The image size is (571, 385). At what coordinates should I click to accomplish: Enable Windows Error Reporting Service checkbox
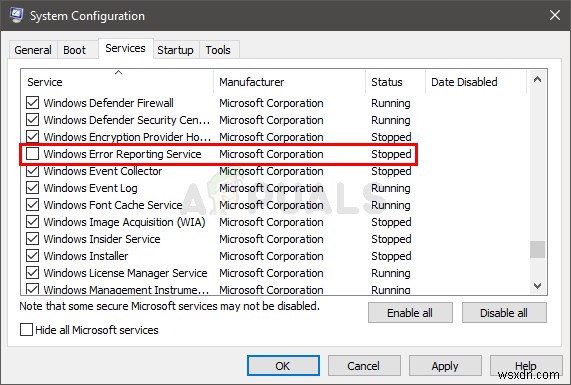[x=32, y=154]
